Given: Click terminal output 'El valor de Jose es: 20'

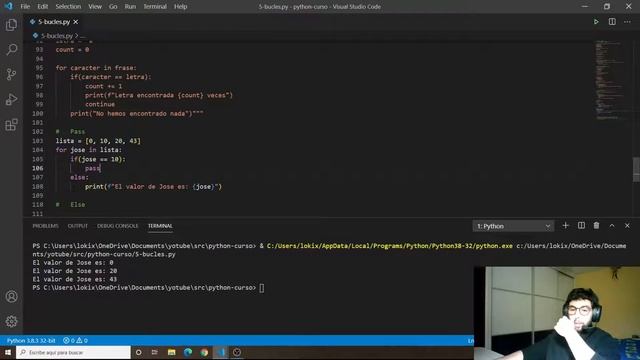Looking at the screenshot, I should tap(75, 271).
